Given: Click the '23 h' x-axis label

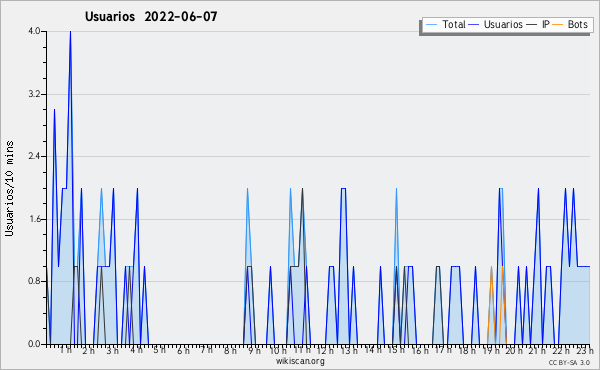Looking at the screenshot, I should [585, 350].
